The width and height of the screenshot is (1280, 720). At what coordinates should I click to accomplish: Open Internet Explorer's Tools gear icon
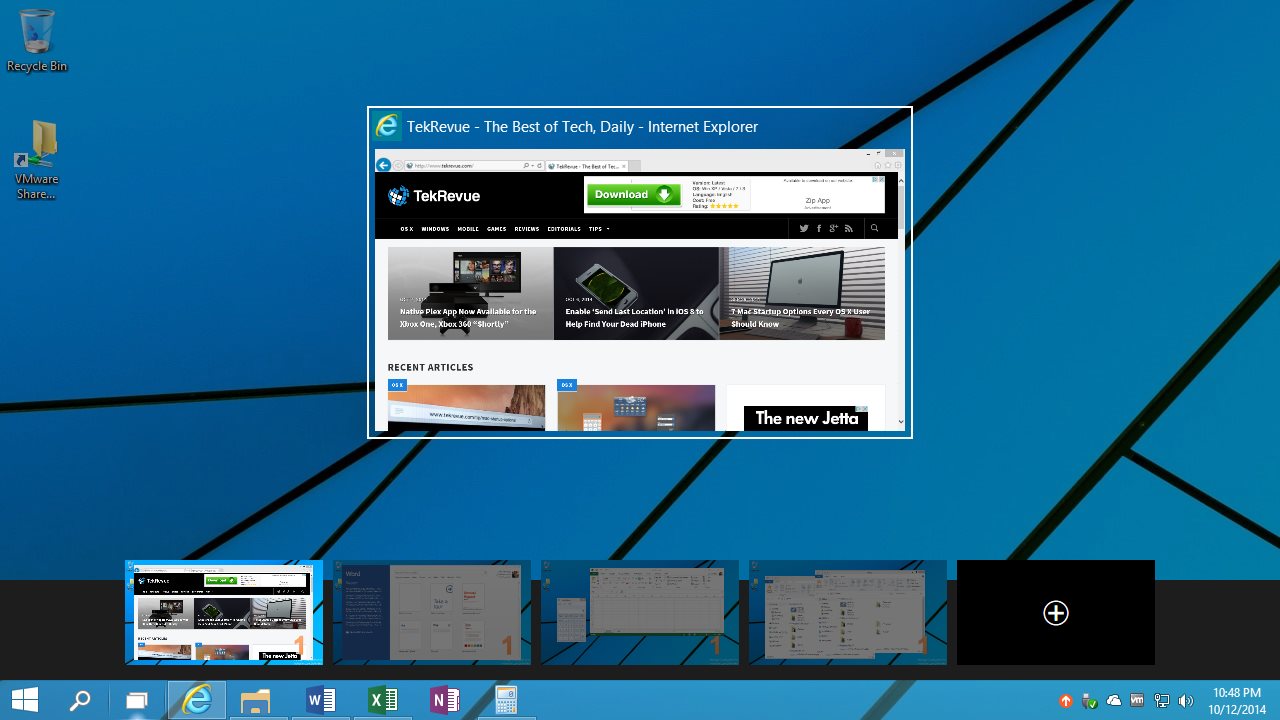897,165
